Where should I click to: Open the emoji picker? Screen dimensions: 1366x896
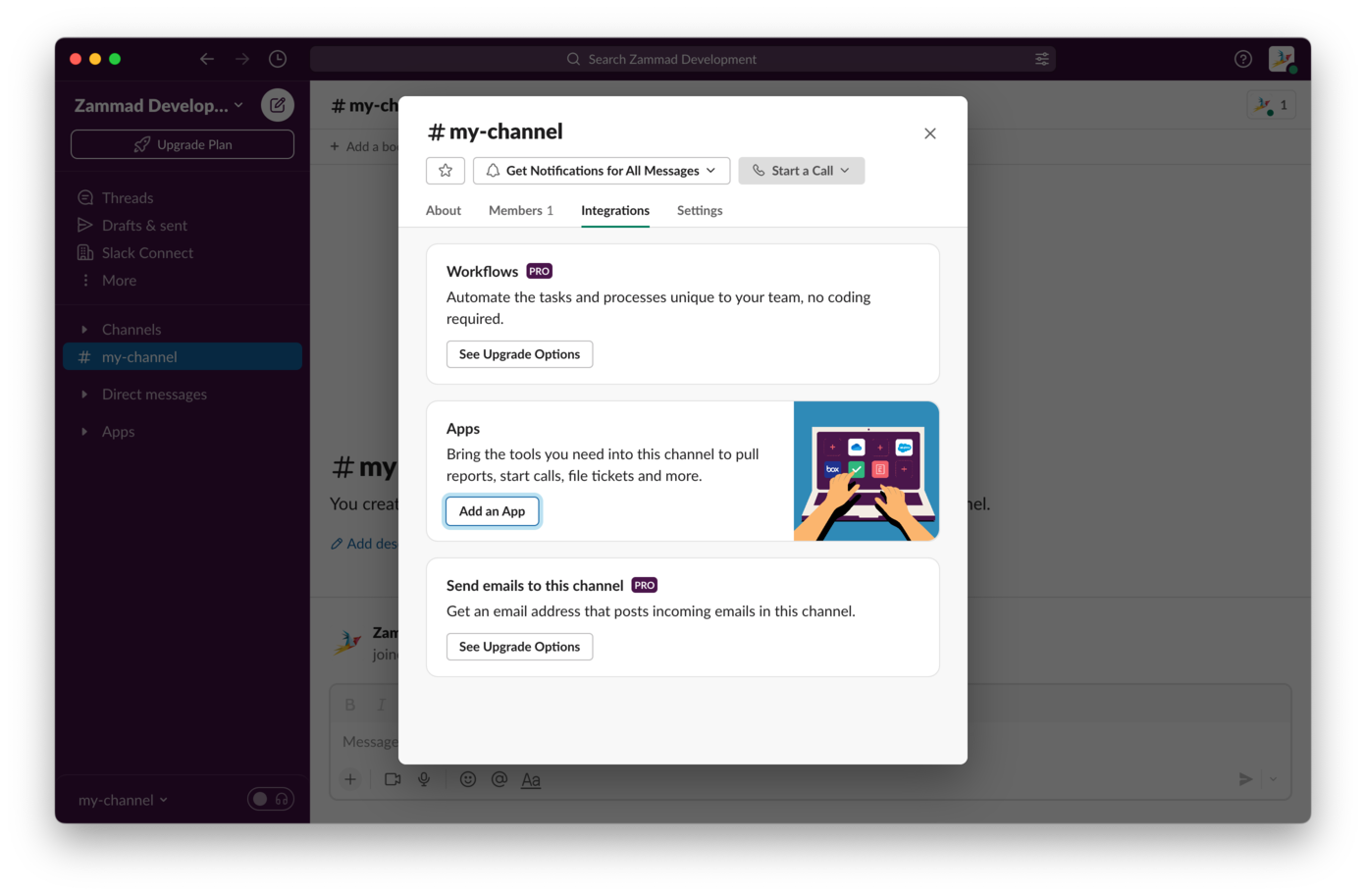[468, 779]
